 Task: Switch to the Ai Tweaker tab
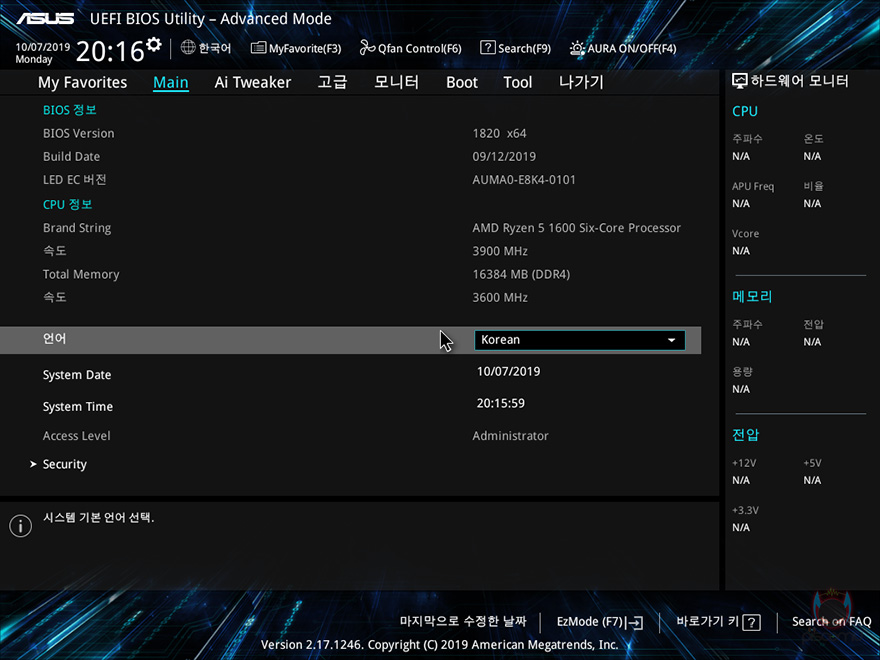(253, 82)
